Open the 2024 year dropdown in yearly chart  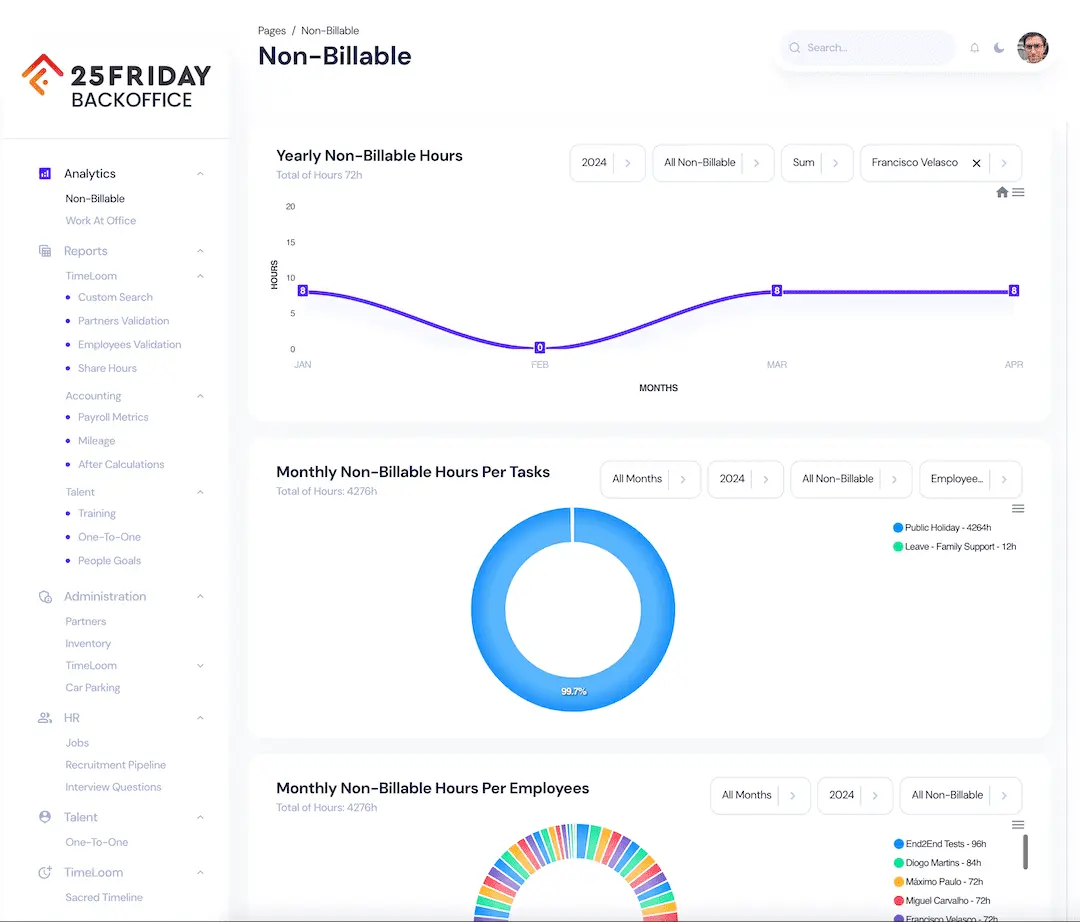(x=607, y=163)
